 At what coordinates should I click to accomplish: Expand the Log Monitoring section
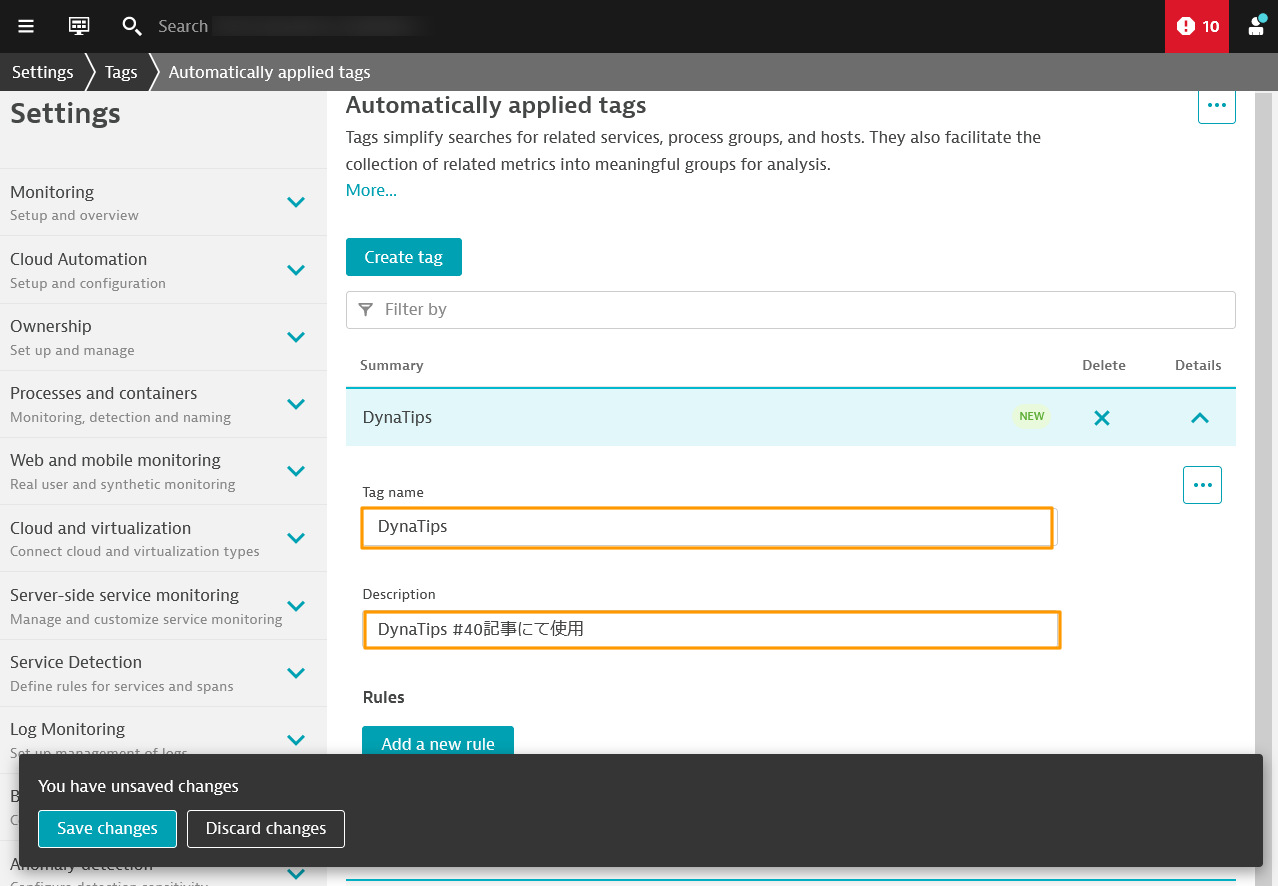click(295, 739)
